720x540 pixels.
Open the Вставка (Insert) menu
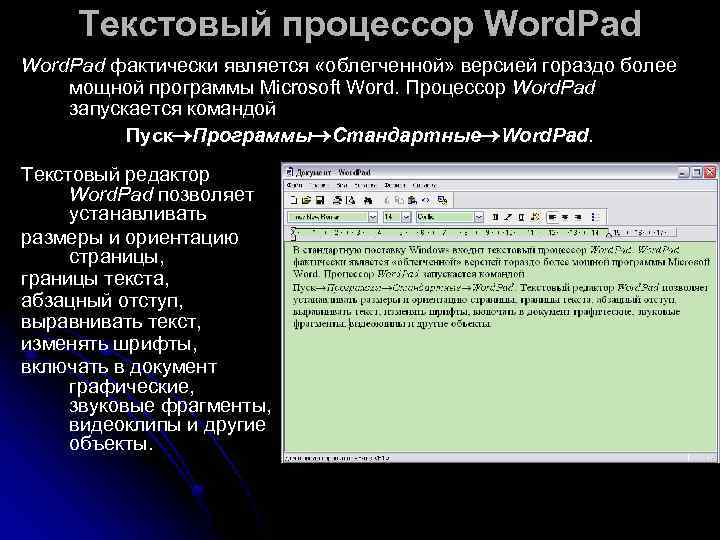pyautogui.click(x=366, y=186)
